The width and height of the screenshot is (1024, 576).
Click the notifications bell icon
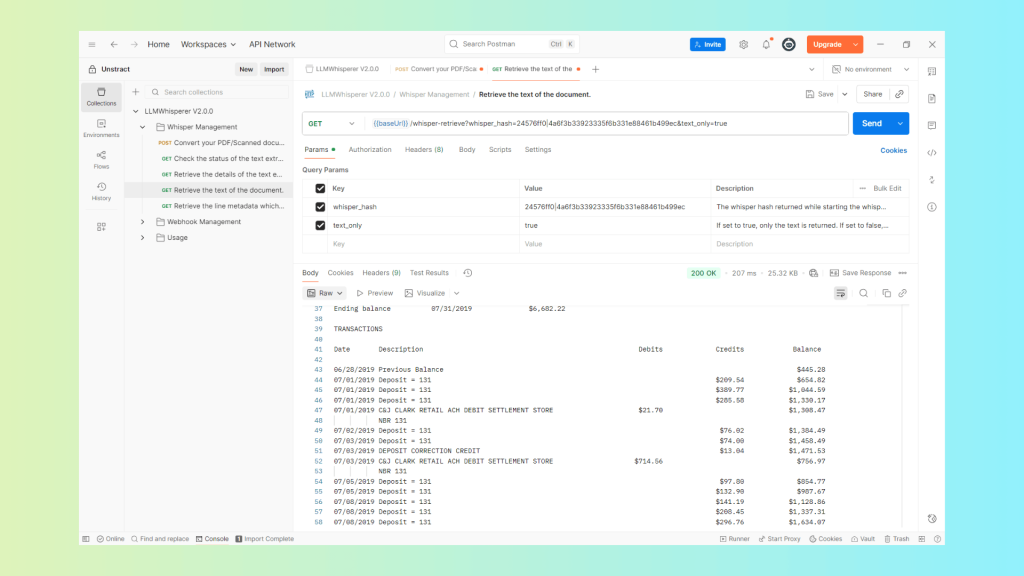pos(766,44)
